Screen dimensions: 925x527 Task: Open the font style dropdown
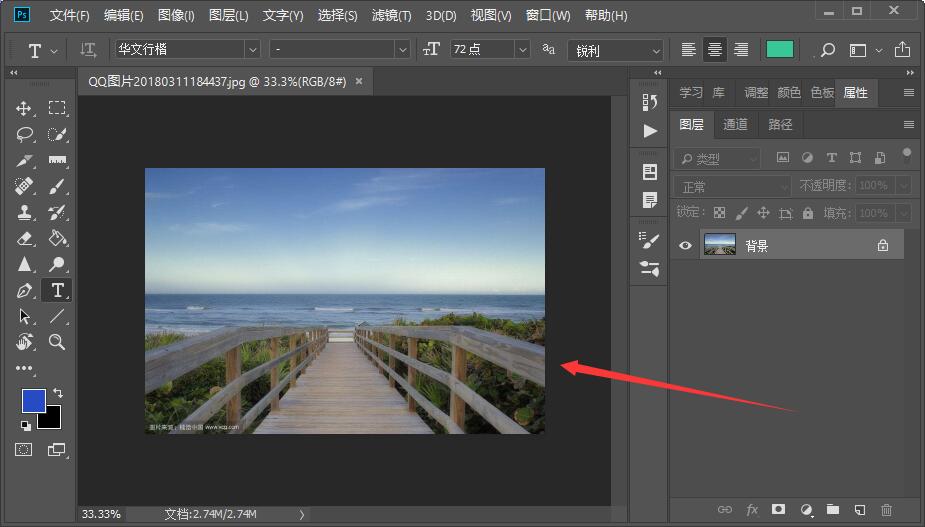pyautogui.click(x=403, y=50)
